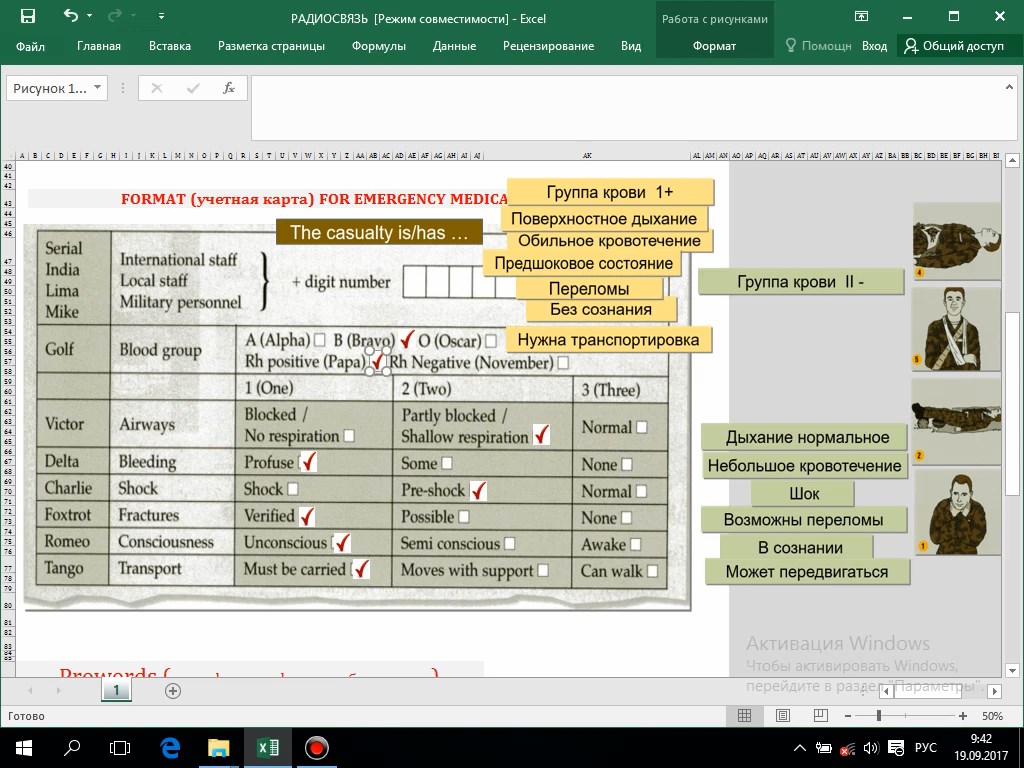The width and height of the screenshot is (1024, 768).
Task: Tick the Rh Negative (November) checkbox
Action: tap(563, 362)
